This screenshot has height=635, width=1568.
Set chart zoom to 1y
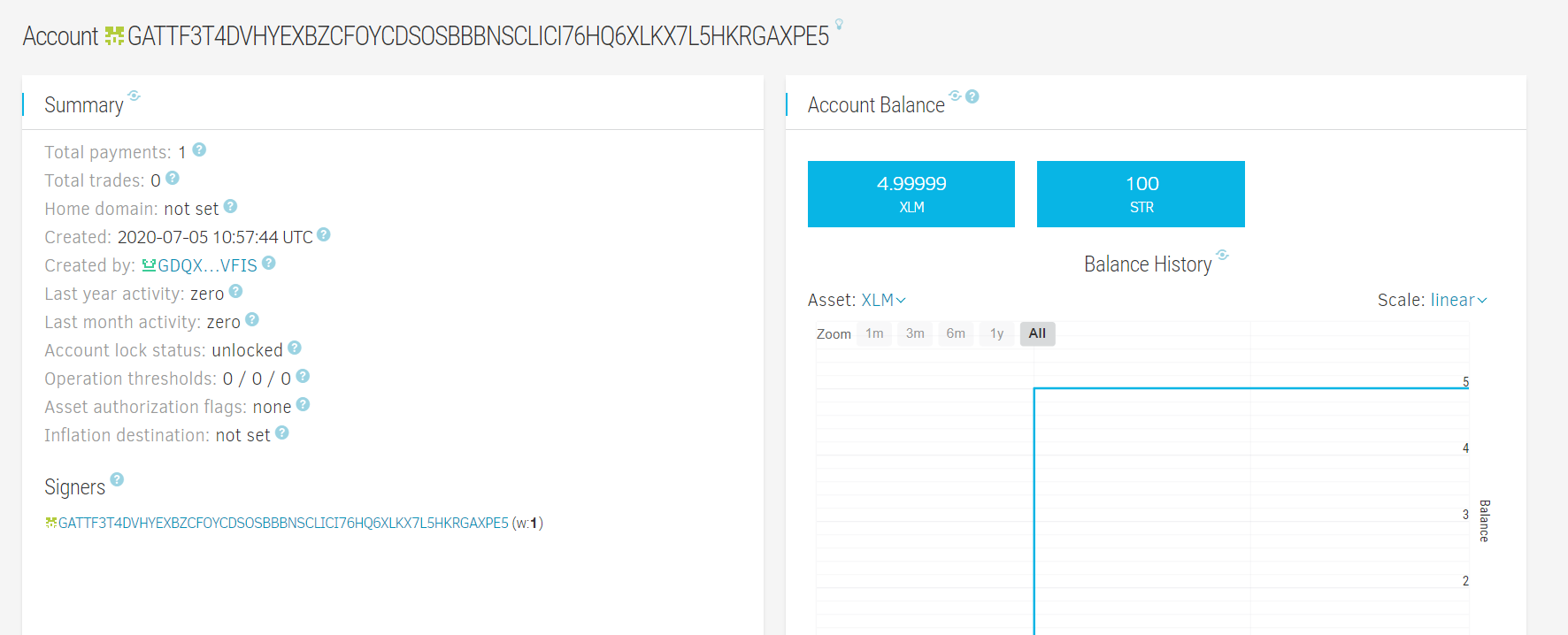coord(996,333)
